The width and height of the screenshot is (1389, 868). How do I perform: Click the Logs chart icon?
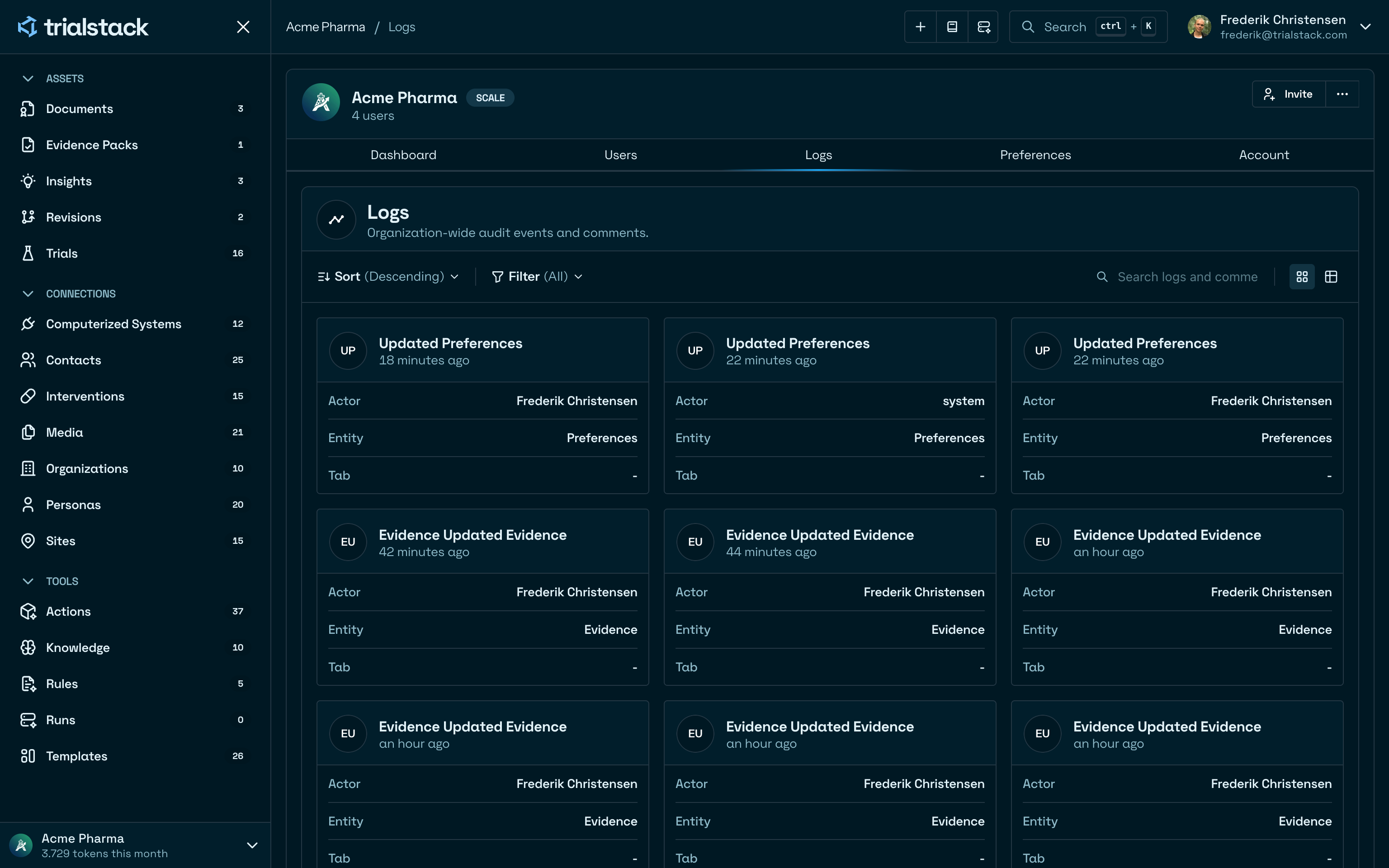[336, 219]
